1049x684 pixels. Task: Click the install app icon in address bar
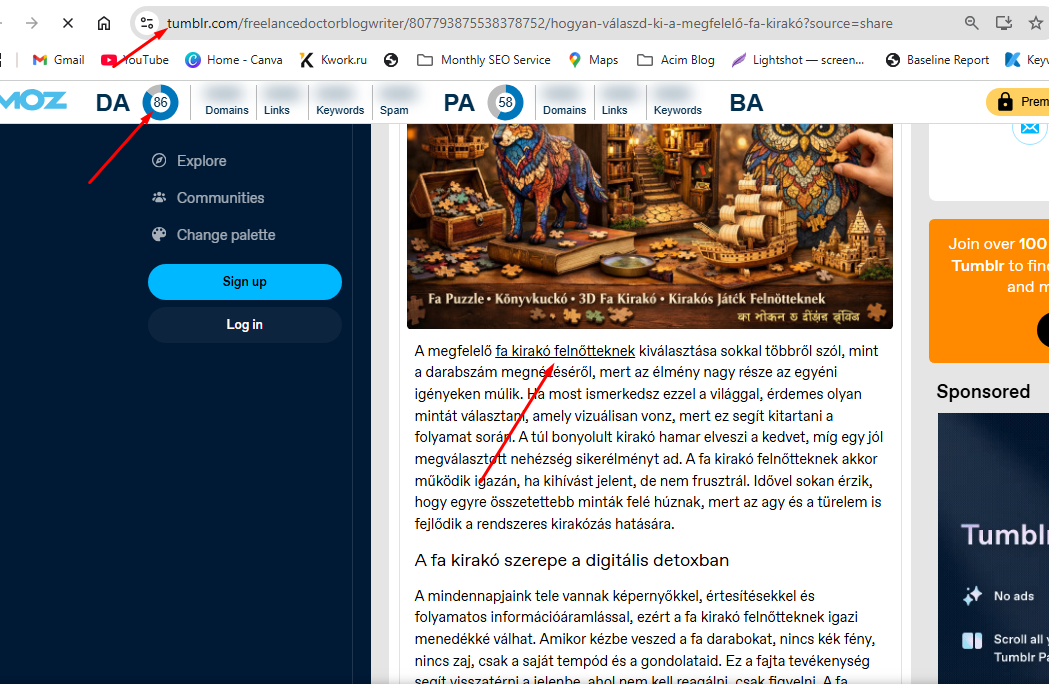pyautogui.click(x=1004, y=23)
